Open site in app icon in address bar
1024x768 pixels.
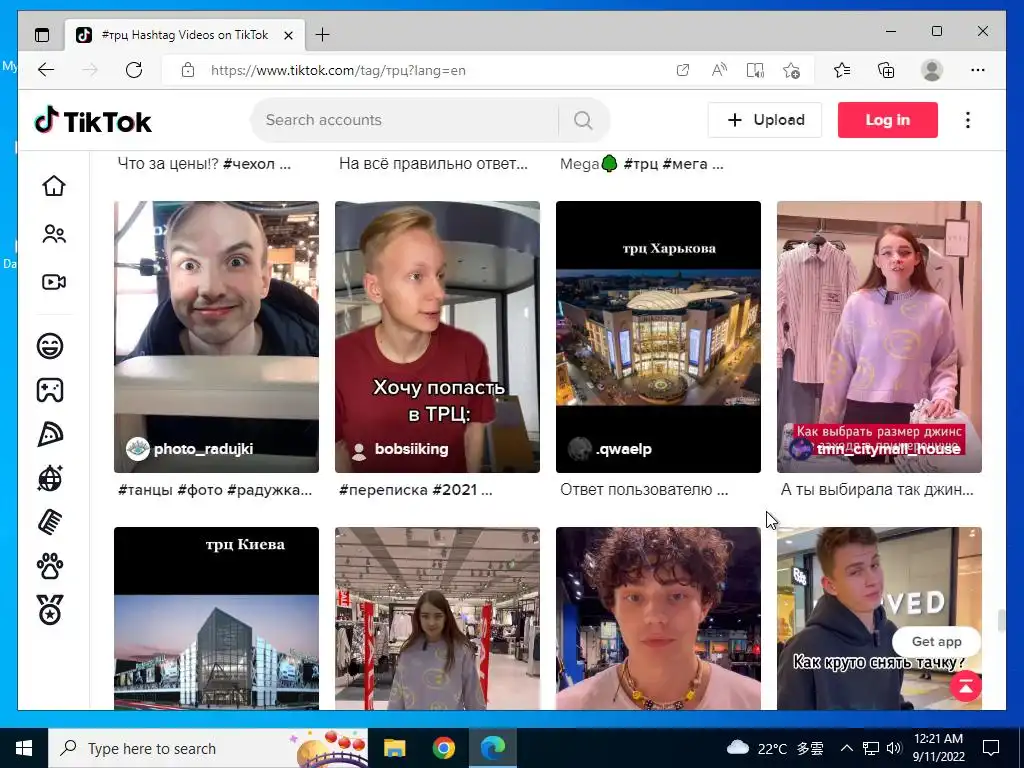pos(682,70)
